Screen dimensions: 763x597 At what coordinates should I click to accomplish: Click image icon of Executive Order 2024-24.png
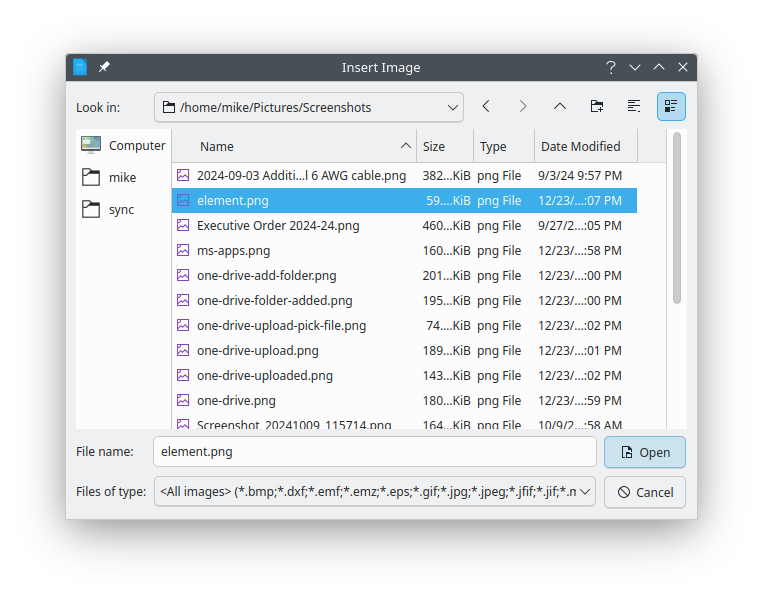tap(183, 225)
